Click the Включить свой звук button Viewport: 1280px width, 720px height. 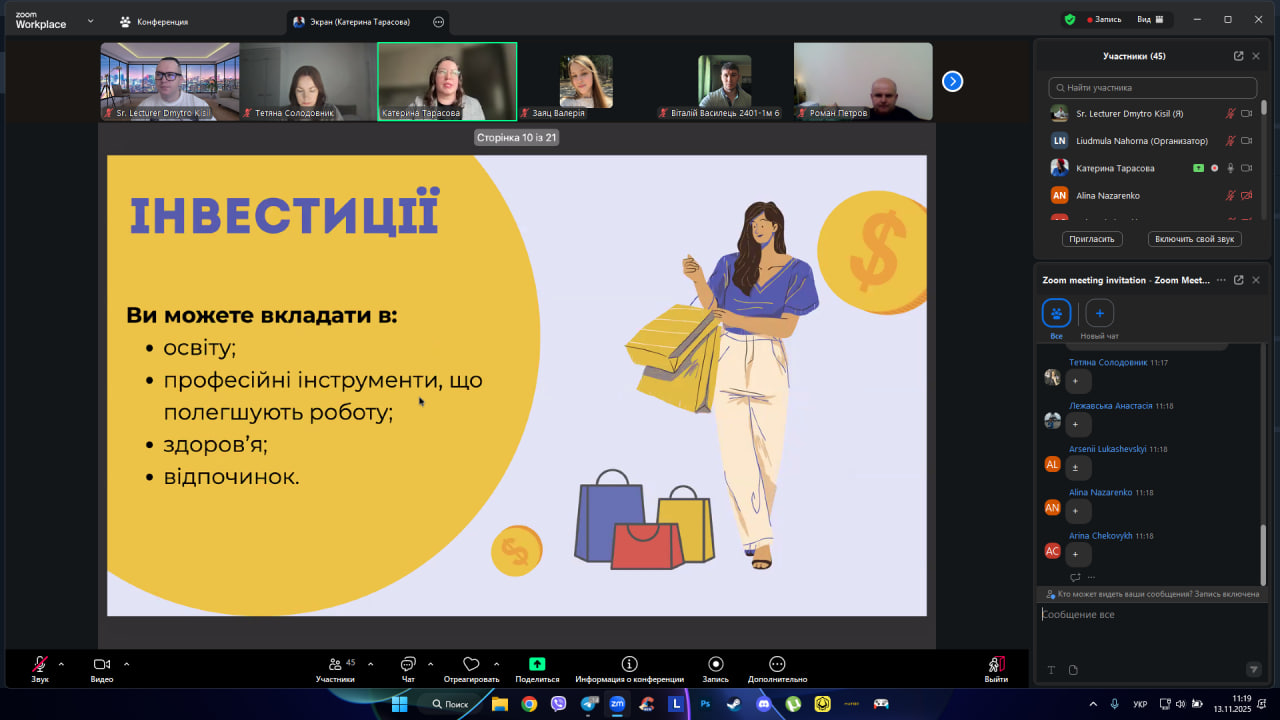[x=1197, y=239]
